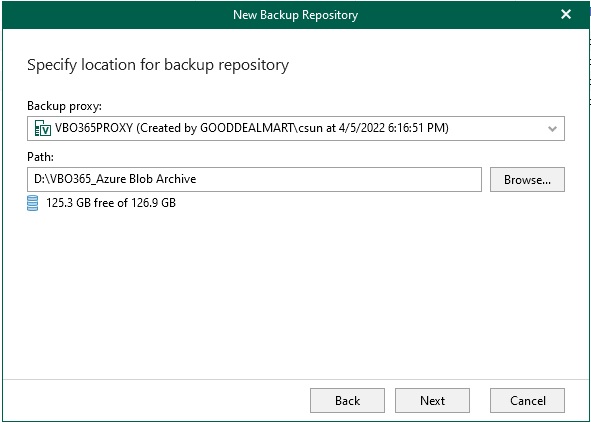Close the New Backup Repository dialog
Viewport: 591px width, 423px height.
[x=566, y=14]
